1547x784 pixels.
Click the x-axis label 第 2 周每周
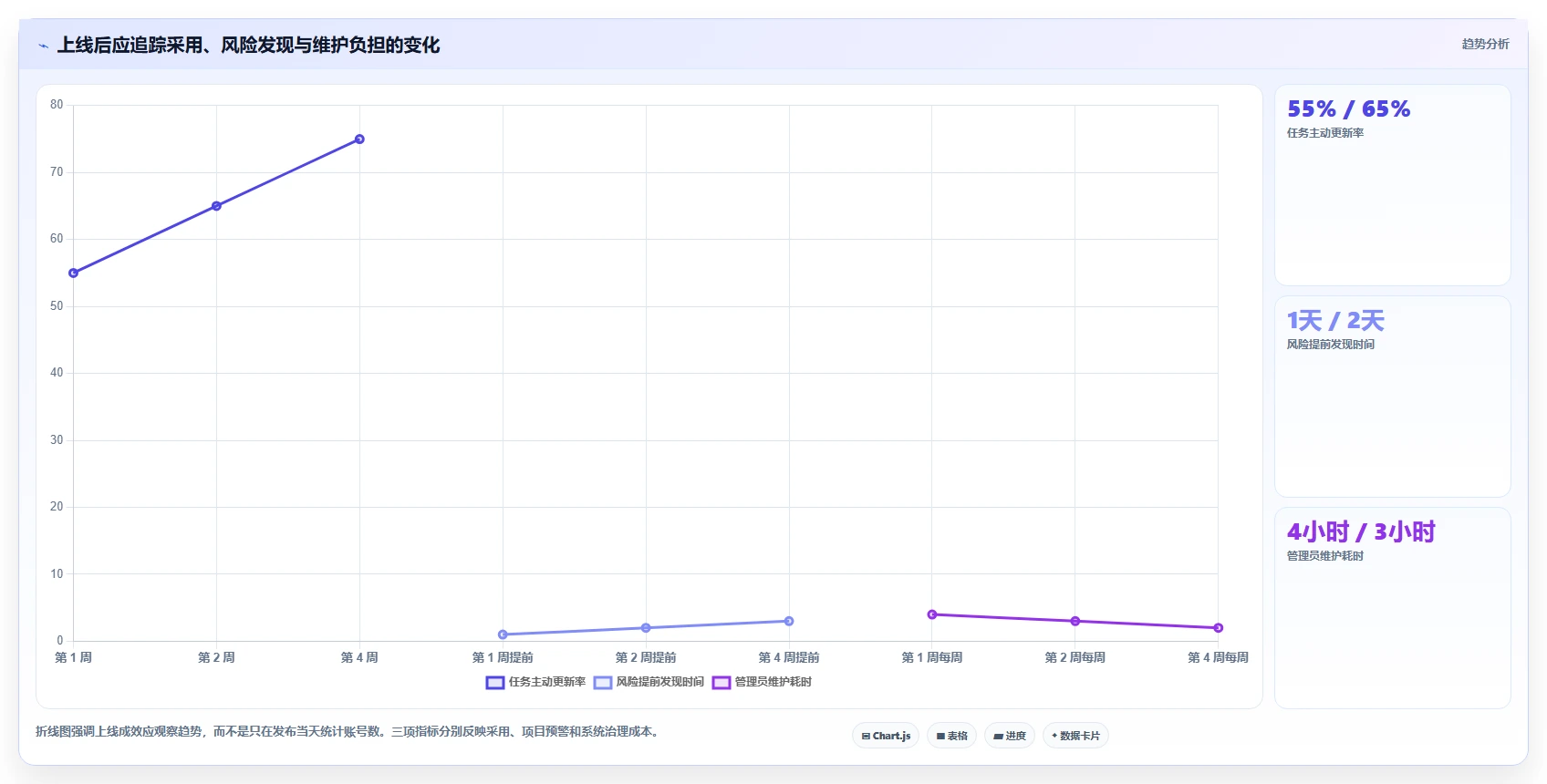tap(1075, 657)
